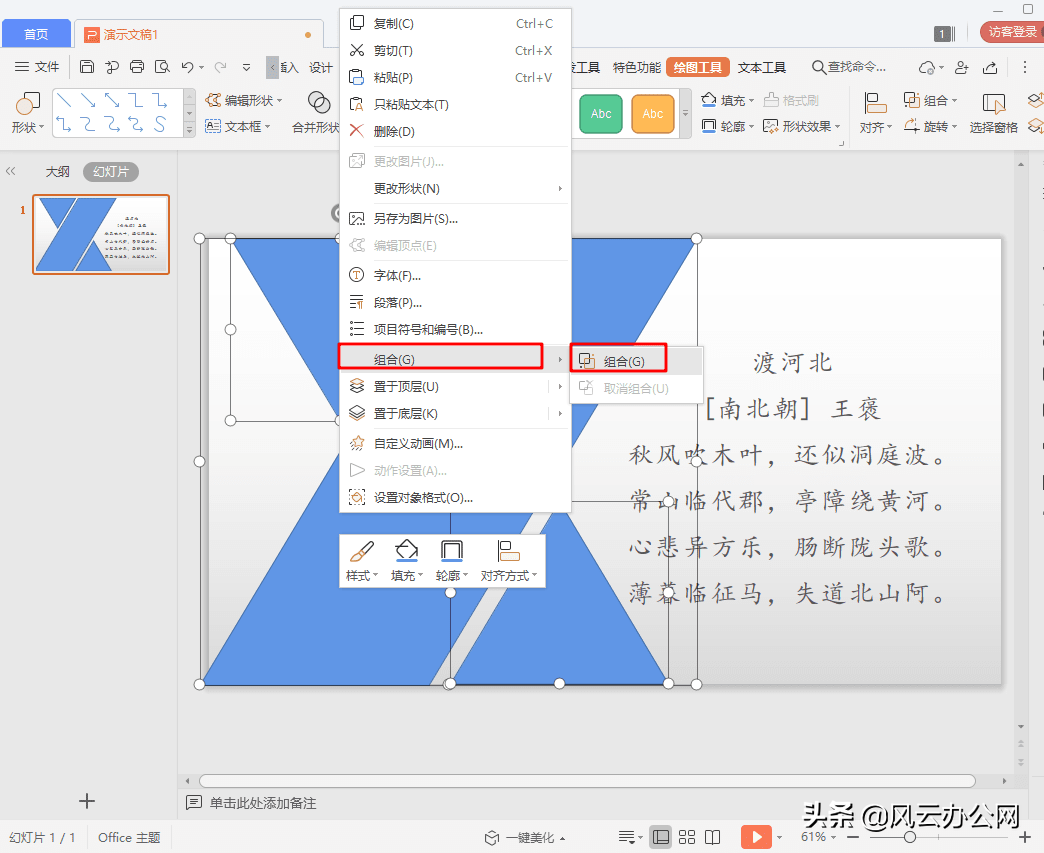Click the Print icon
The width and height of the screenshot is (1044, 853).
(136, 67)
